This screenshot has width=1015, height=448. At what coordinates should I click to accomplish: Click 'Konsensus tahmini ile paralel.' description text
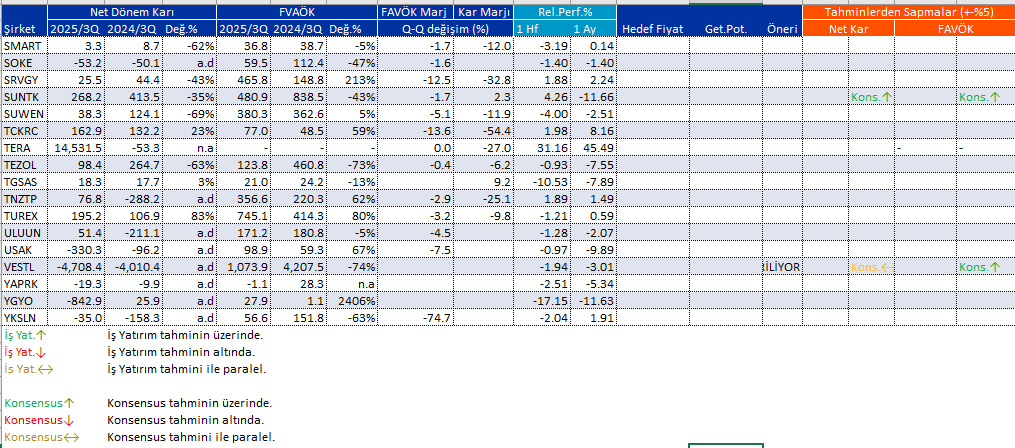pyautogui.click(x=190, y=437)
